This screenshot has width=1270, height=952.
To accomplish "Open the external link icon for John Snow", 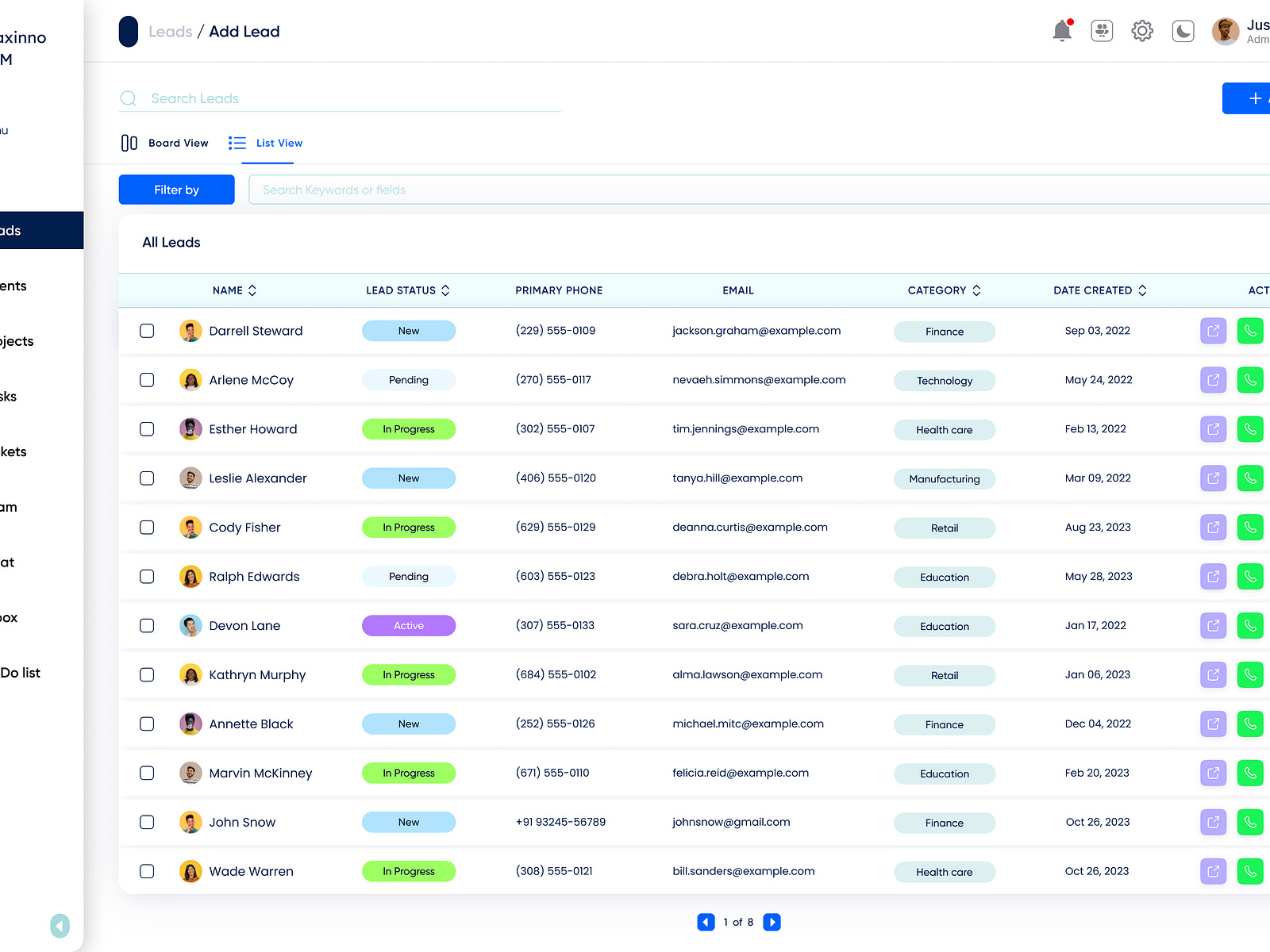I will [x=1213, y=822].
